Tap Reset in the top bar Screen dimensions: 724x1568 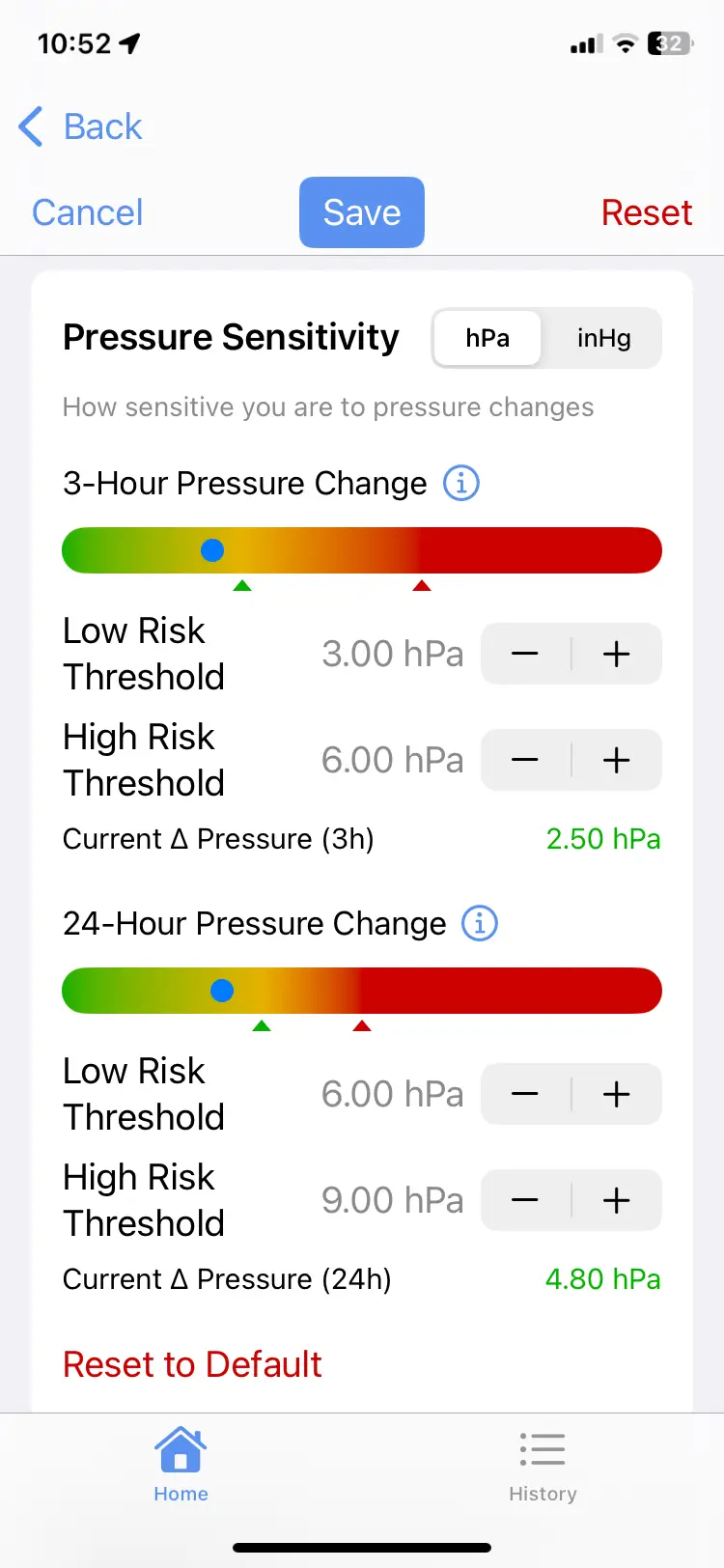pyautogui.click(x=647, y=211)
